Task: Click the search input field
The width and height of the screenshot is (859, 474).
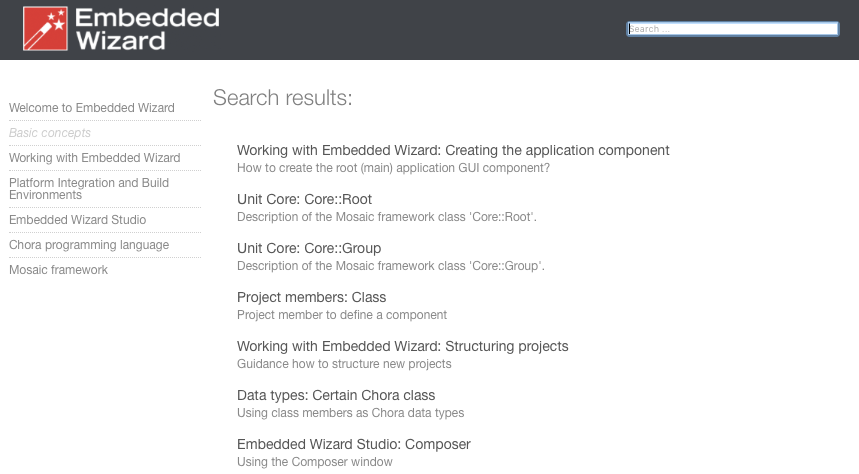Action: [732, 29]
